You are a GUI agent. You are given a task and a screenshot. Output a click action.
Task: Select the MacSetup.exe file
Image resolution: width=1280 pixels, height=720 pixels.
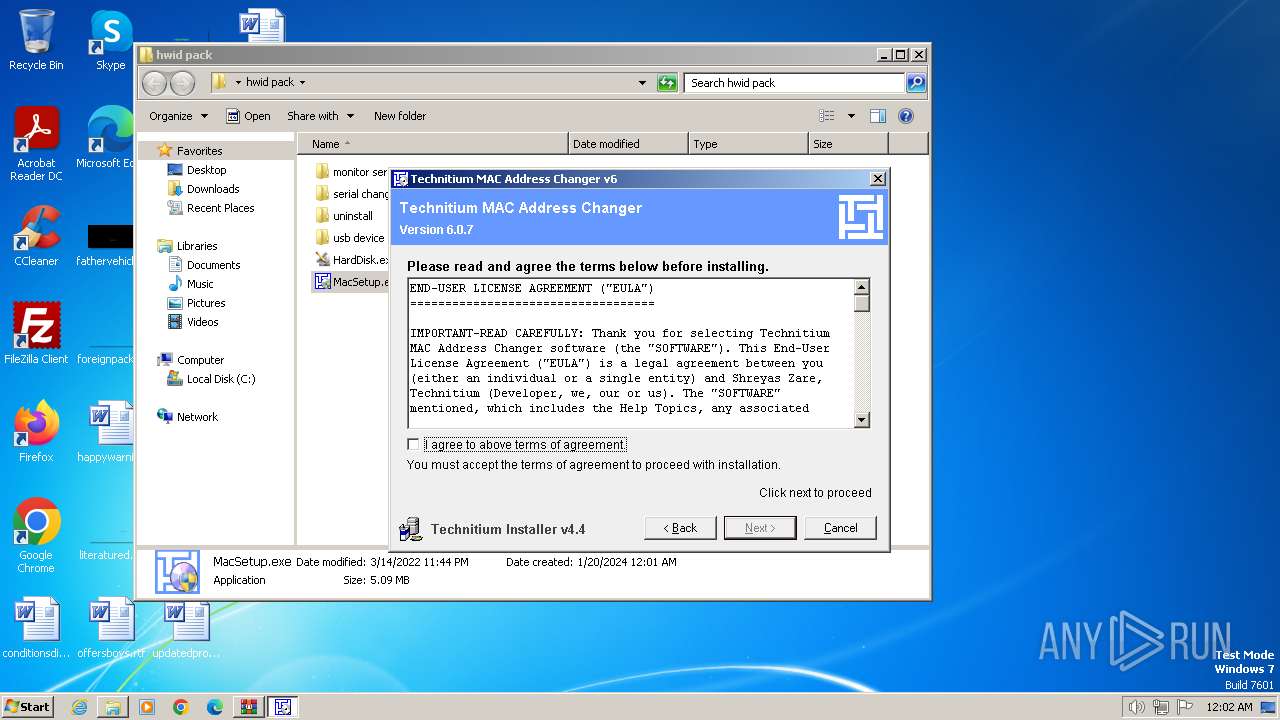(351, 282)
